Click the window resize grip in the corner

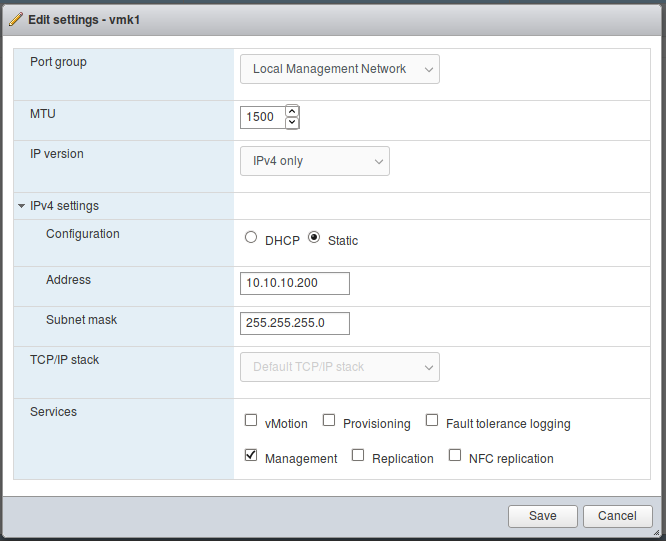(656, 532)
